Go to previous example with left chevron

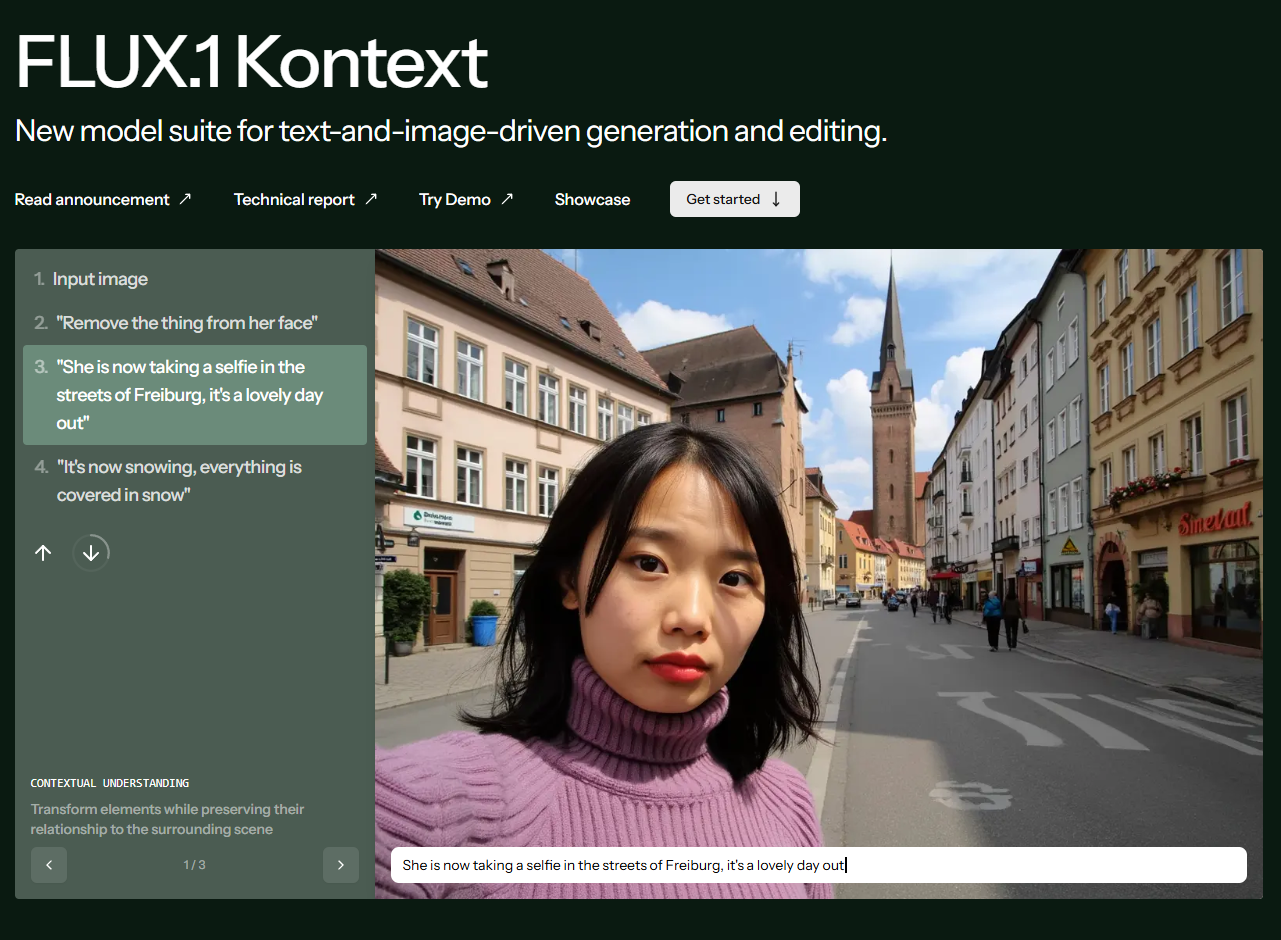click(49, 865)
